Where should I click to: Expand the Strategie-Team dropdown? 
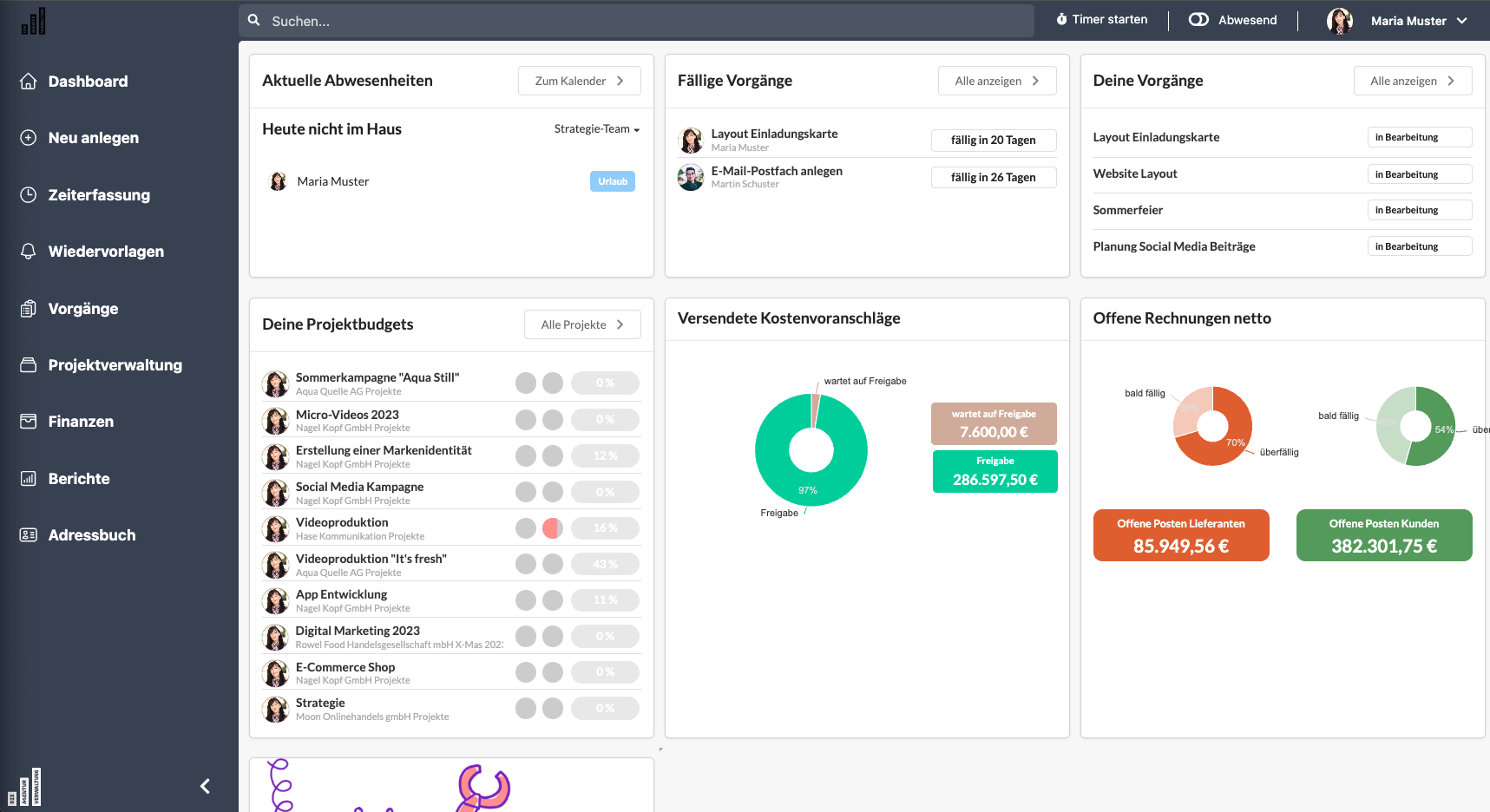pyautogui.click(x=597, y=129)
